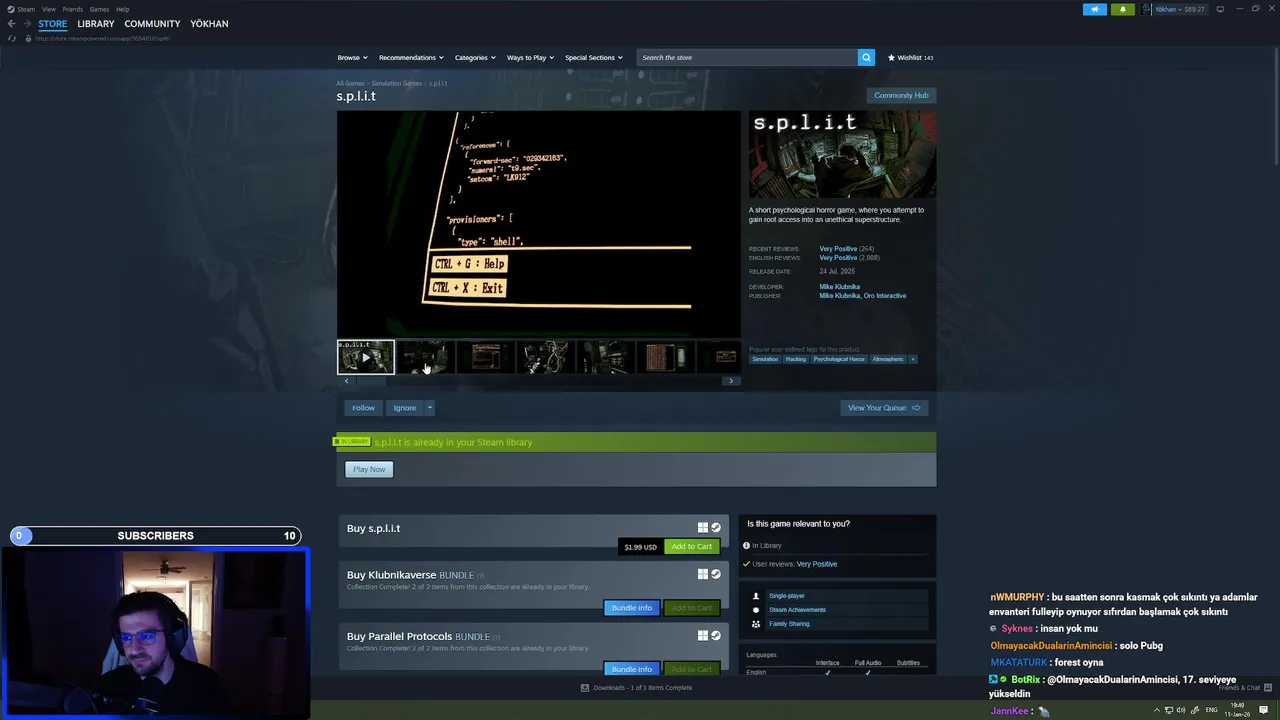Click the Windows icon on Klubnikaverse bundle
This screenshot has width=1280, height=720.
(x=703, y=574)
